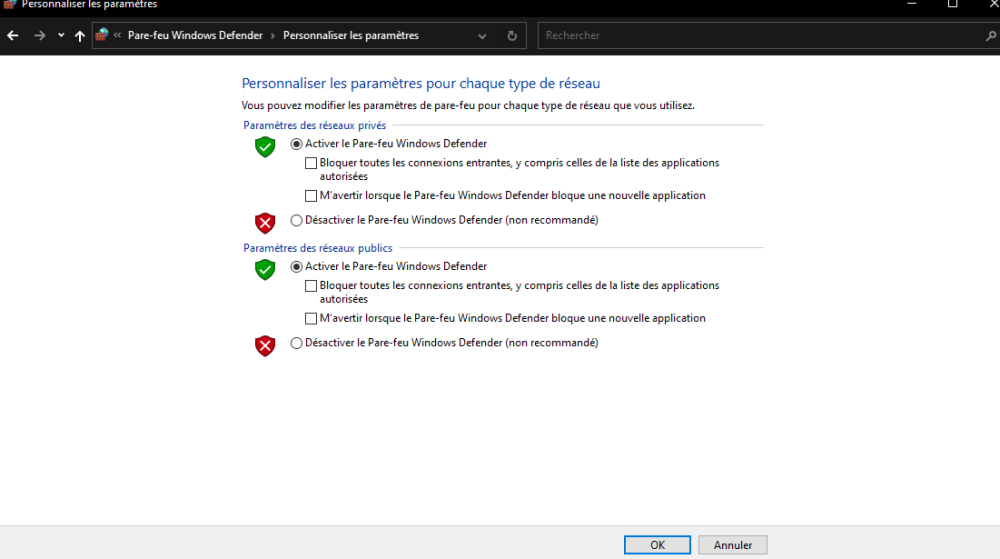The image size is (1000, 559).
Task: Click the magnifying glass search icon
Action: point(991,36)
